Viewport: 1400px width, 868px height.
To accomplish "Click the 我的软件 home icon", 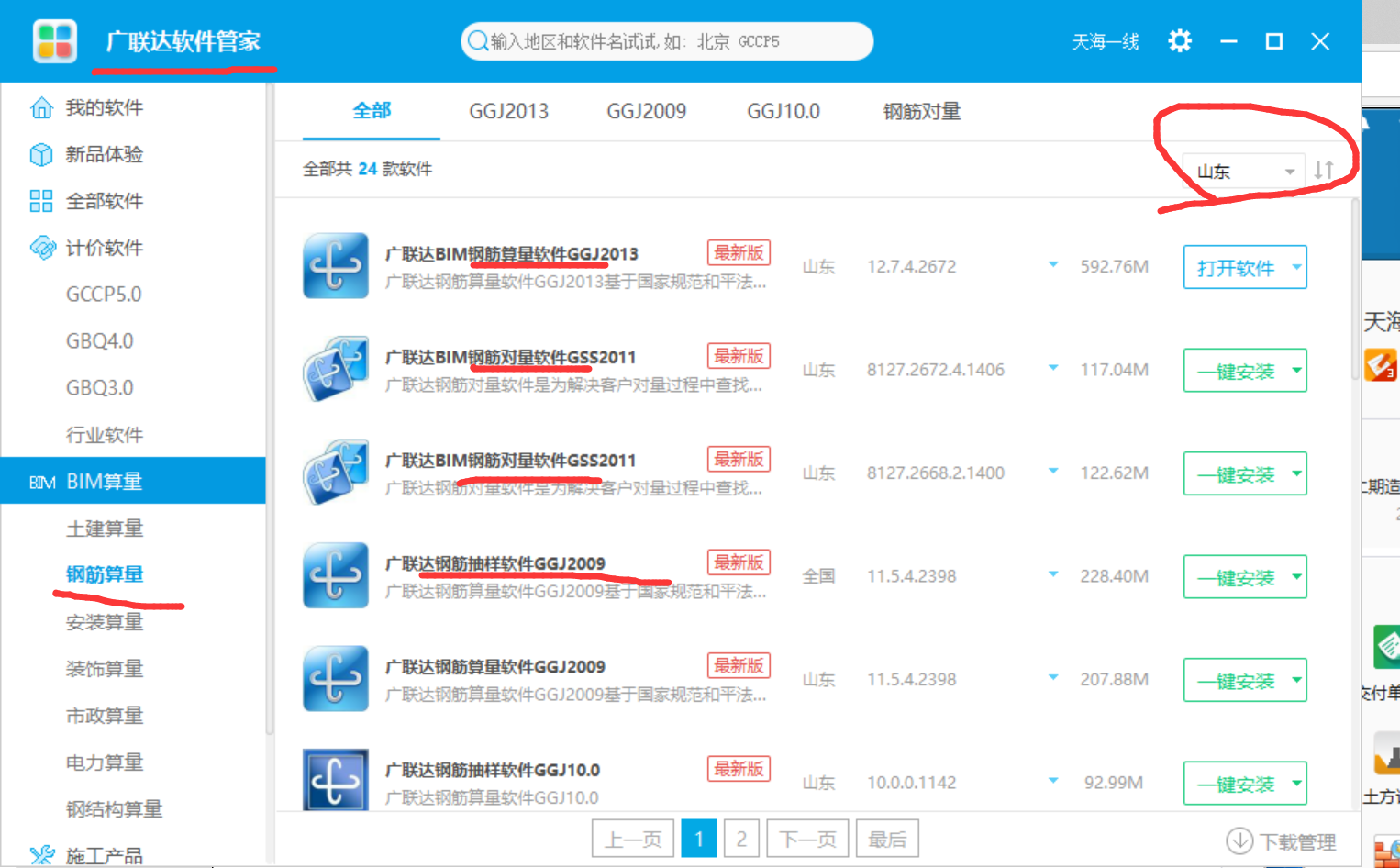I will tap(41, 107).
